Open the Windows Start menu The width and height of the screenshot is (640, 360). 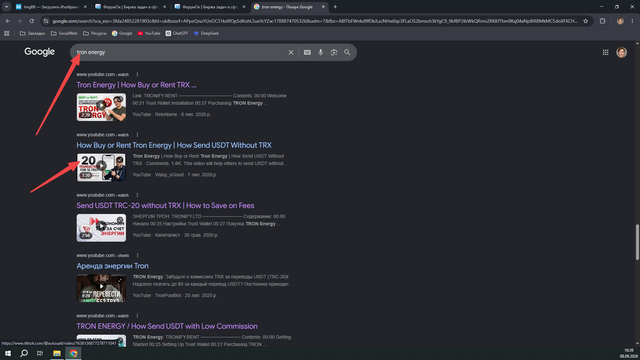click(x=8, y=353)
